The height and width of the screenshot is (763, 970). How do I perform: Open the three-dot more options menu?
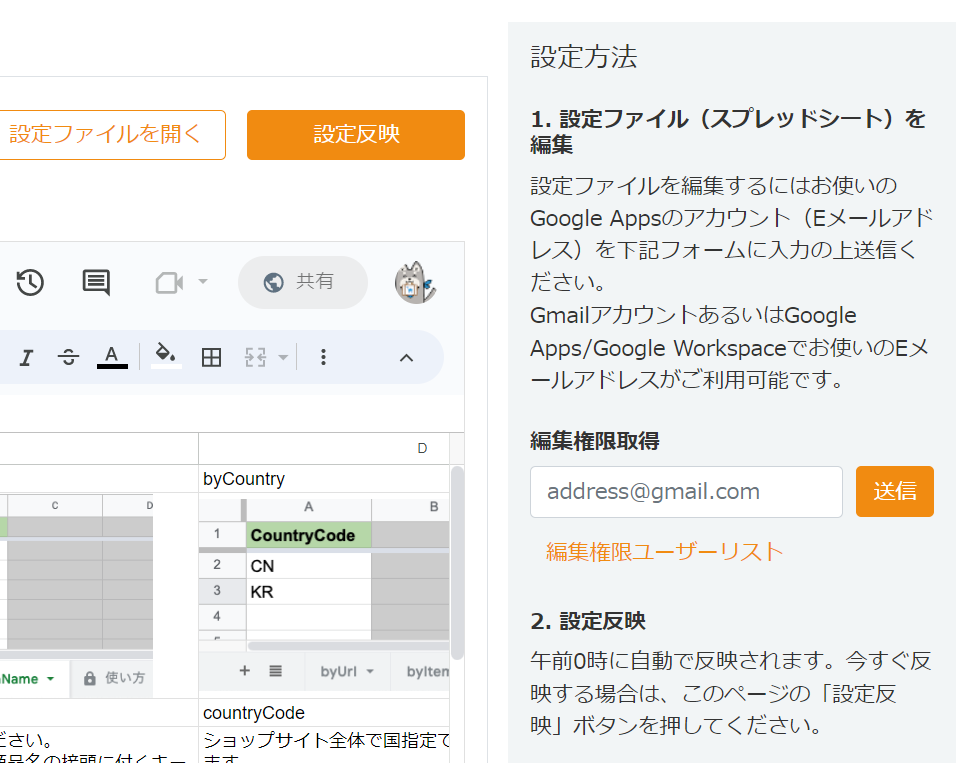click(322, 357)
